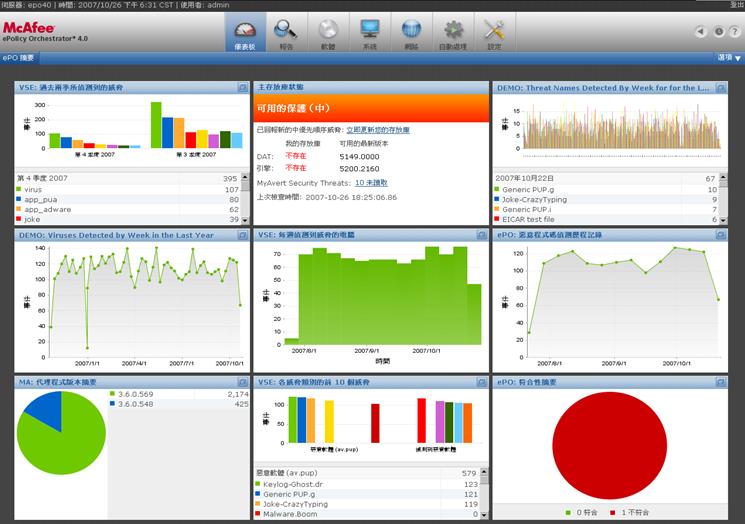Screen dimensions: 745x524
Task: Select the app_pua row showing 80
Action: point(128,200)
